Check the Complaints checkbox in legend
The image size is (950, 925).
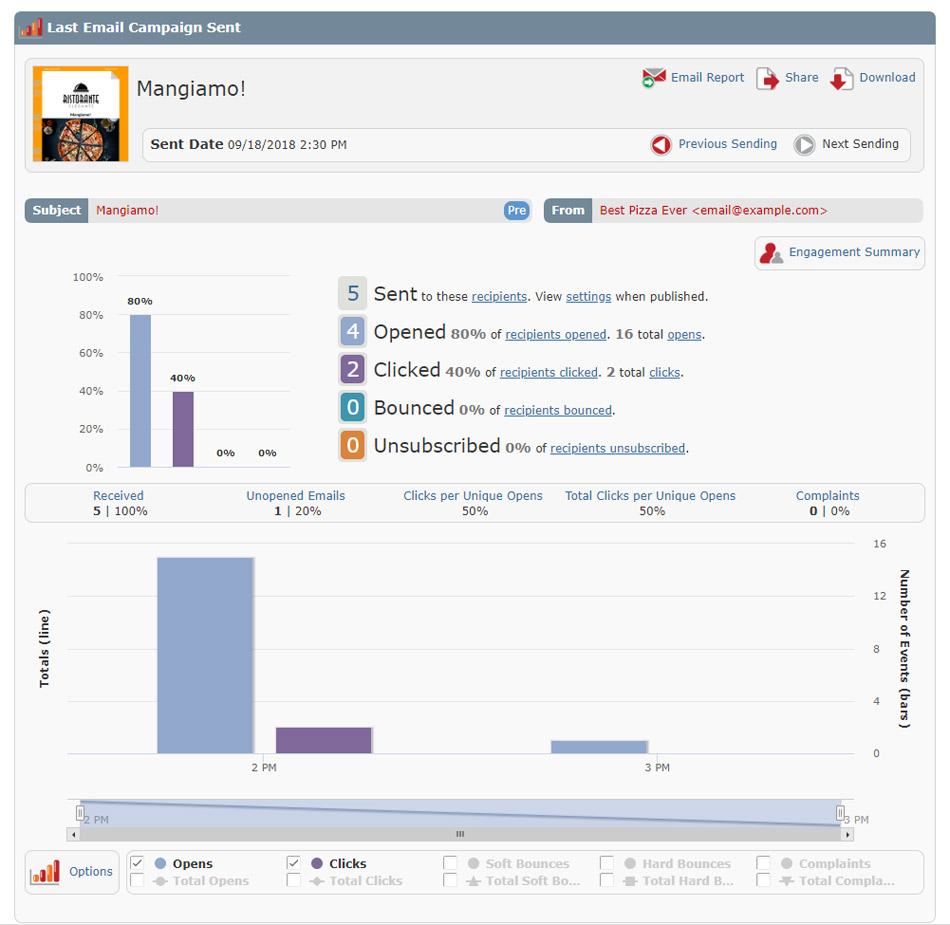763,863
